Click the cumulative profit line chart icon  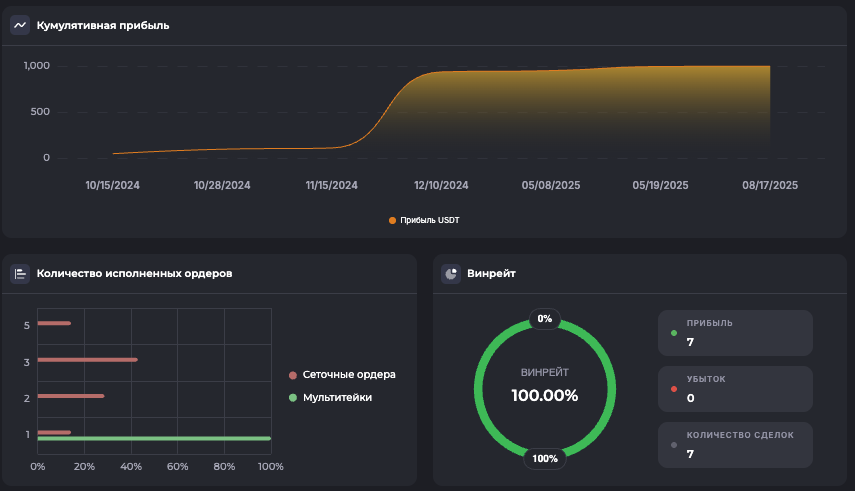click(20, 25)
